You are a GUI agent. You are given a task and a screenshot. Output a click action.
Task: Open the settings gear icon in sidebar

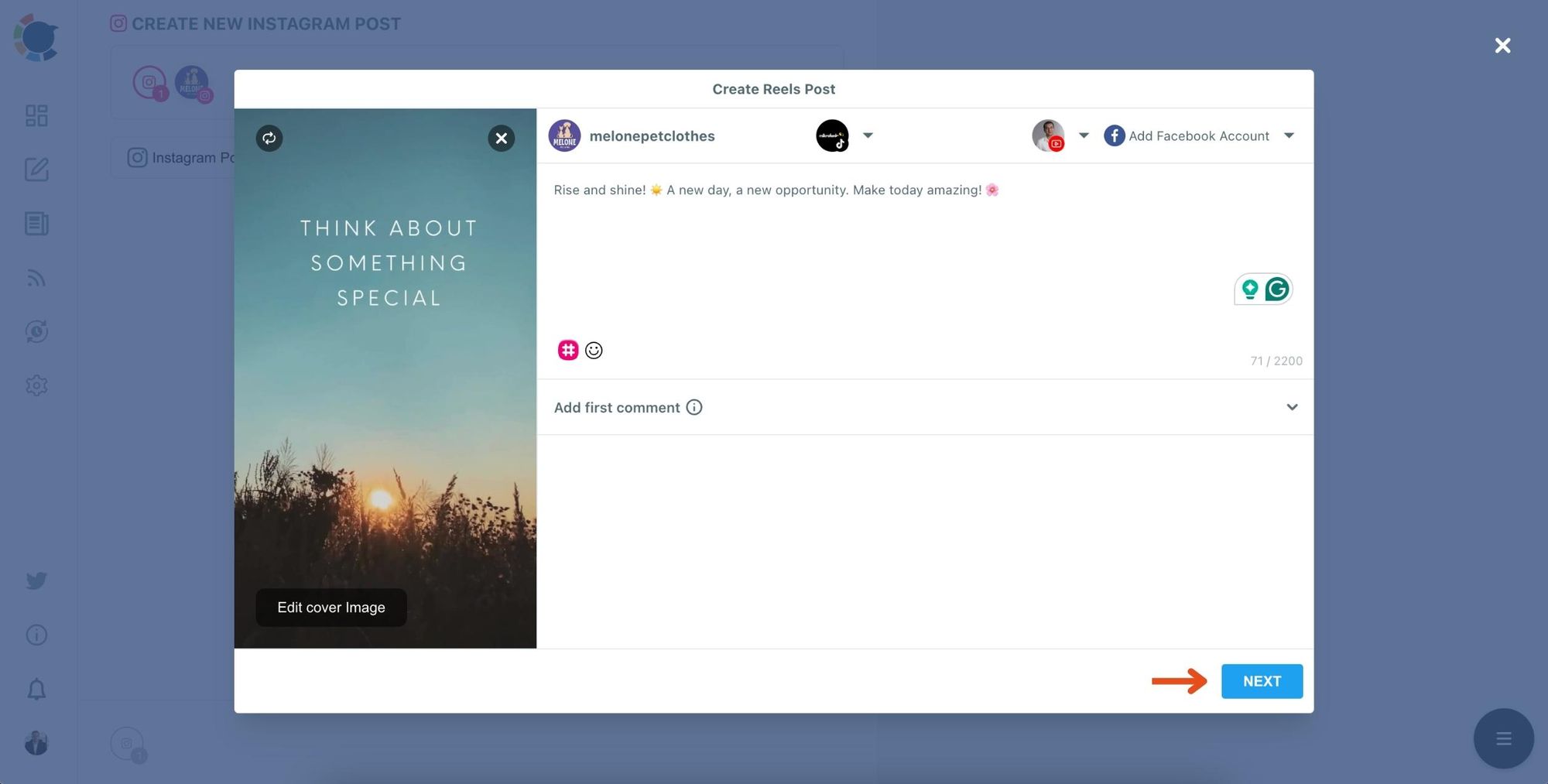click(x=36, y=385)
